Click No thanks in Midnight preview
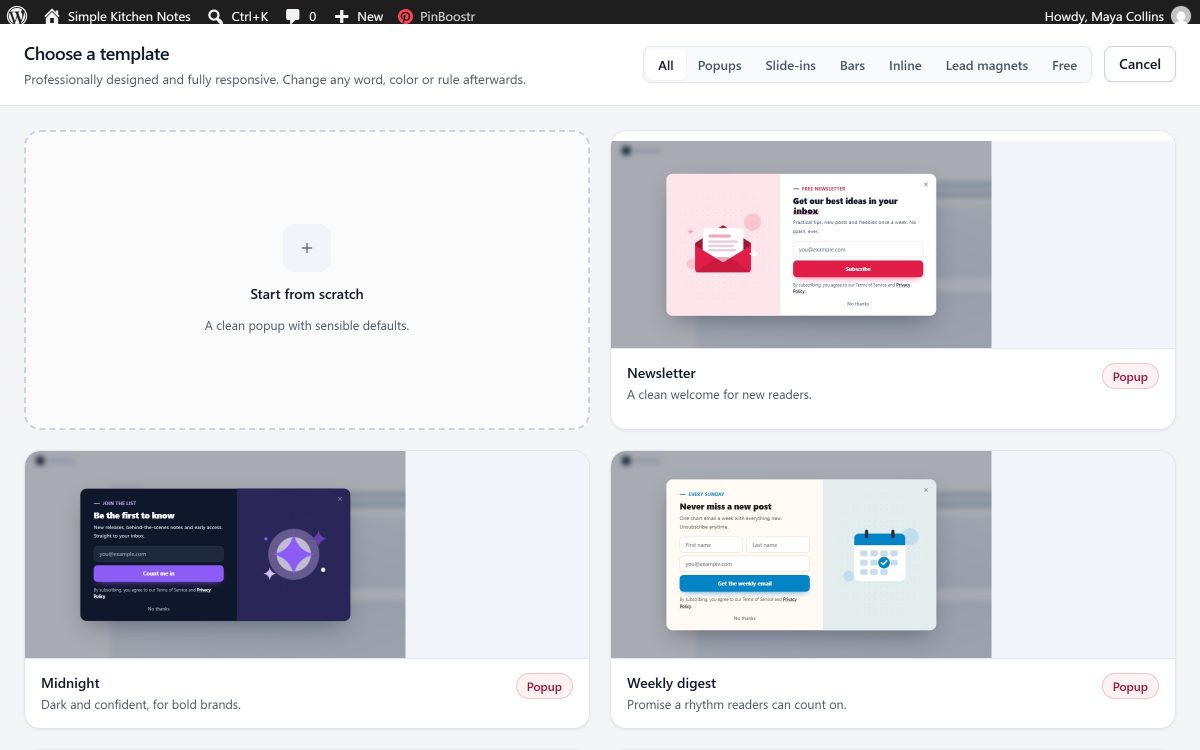The height and width of the screenshot is (750, 1200). click(159, 609)
